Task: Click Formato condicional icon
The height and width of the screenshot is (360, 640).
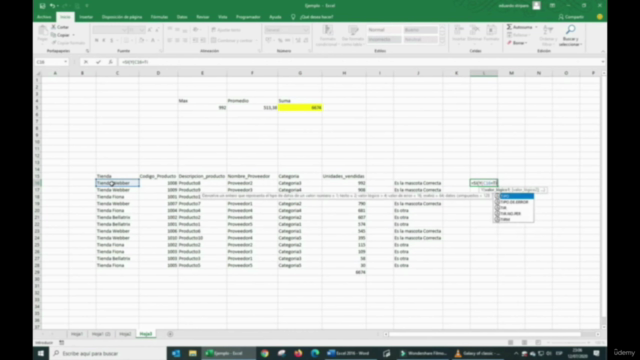Action: coord(327,30)
